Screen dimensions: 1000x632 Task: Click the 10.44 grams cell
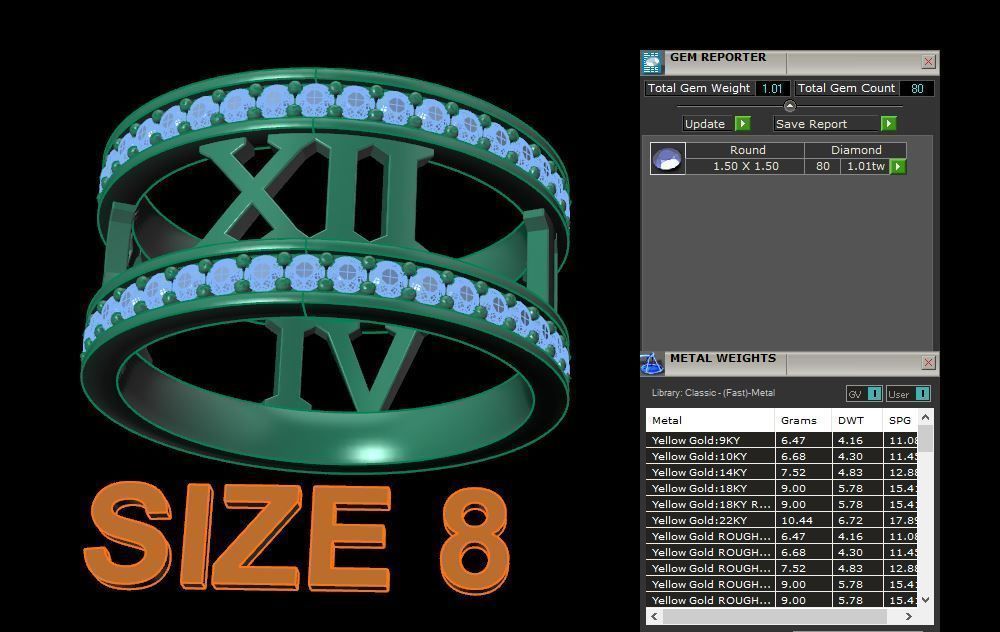pyautogui.click(x=804, y=520)
